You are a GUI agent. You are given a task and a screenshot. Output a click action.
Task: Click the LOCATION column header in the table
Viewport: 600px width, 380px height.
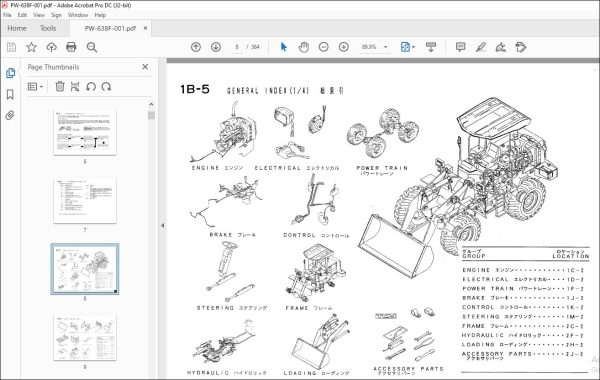point(571,256)
